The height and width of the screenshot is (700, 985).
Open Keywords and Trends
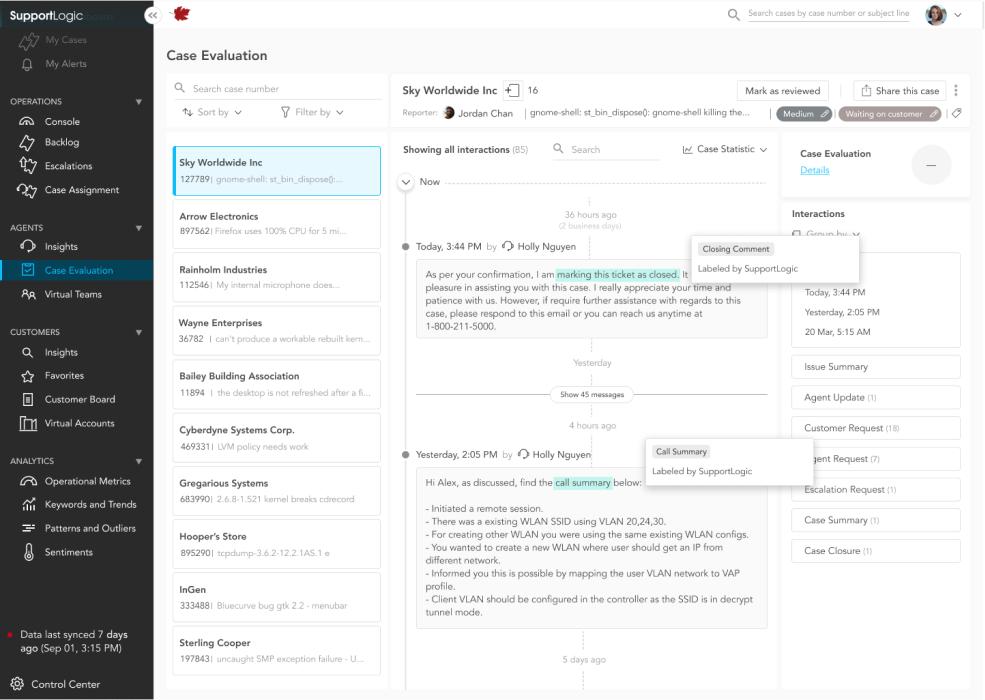tap(90, 505)
